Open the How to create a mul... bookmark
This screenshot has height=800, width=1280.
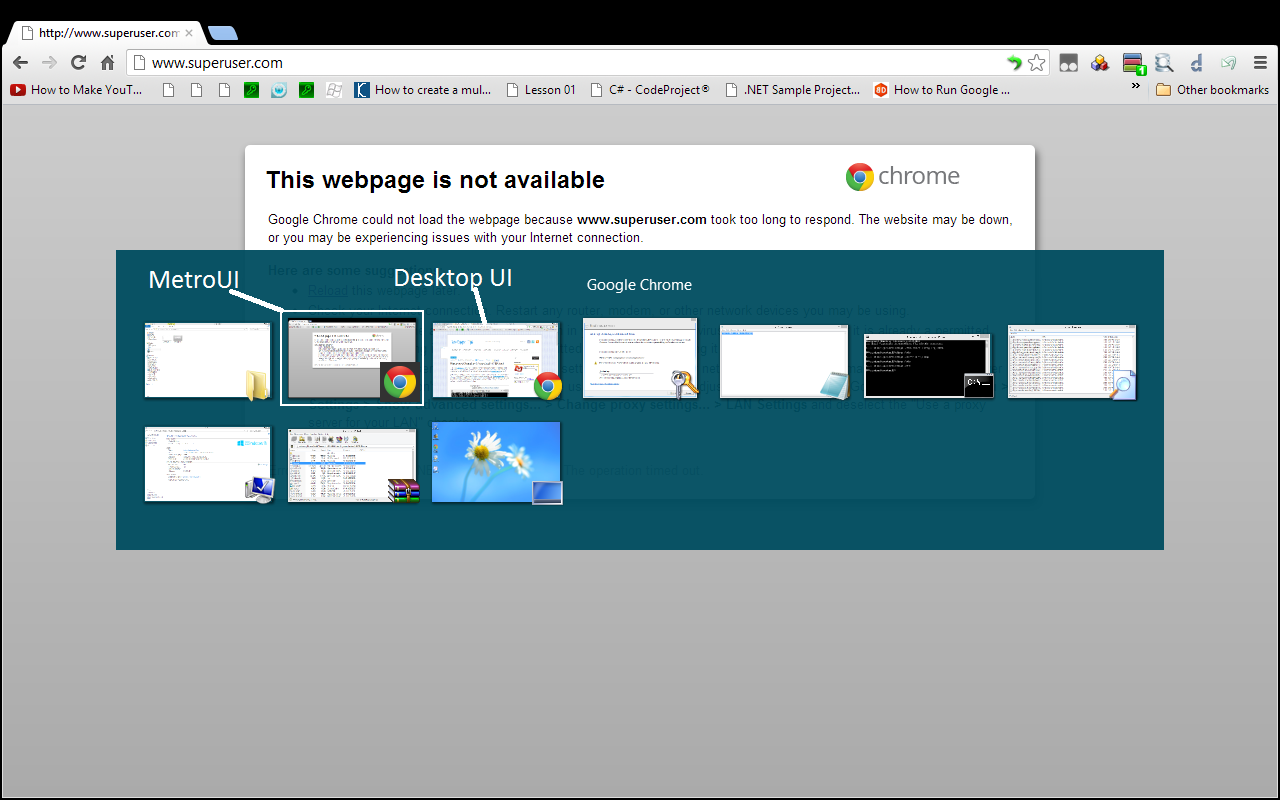(423, 90)
